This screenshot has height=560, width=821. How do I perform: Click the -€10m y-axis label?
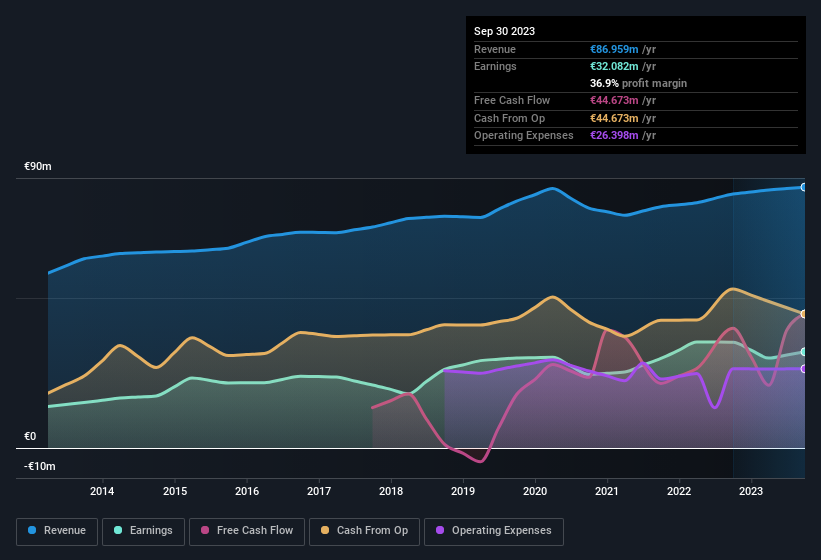tap(41, 467)
